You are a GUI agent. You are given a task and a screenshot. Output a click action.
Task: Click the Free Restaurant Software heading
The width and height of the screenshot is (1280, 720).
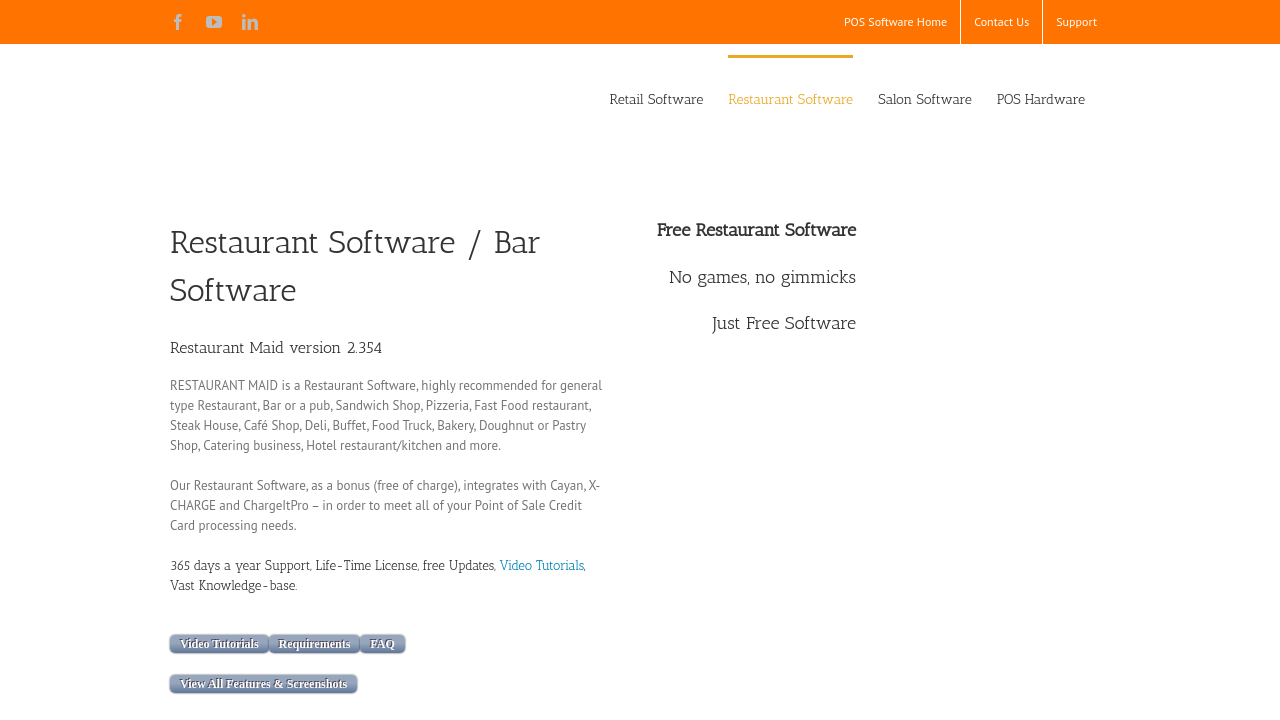pyautogui.click(x=756, y=230)
